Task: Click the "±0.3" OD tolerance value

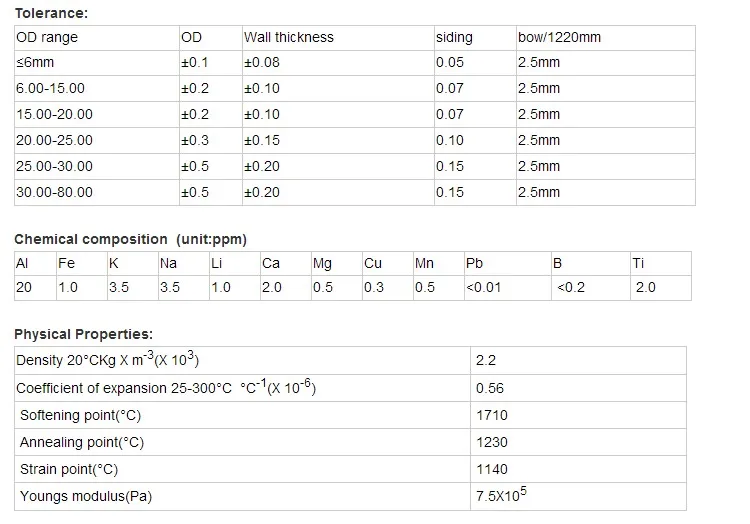Action: (195, 140)
